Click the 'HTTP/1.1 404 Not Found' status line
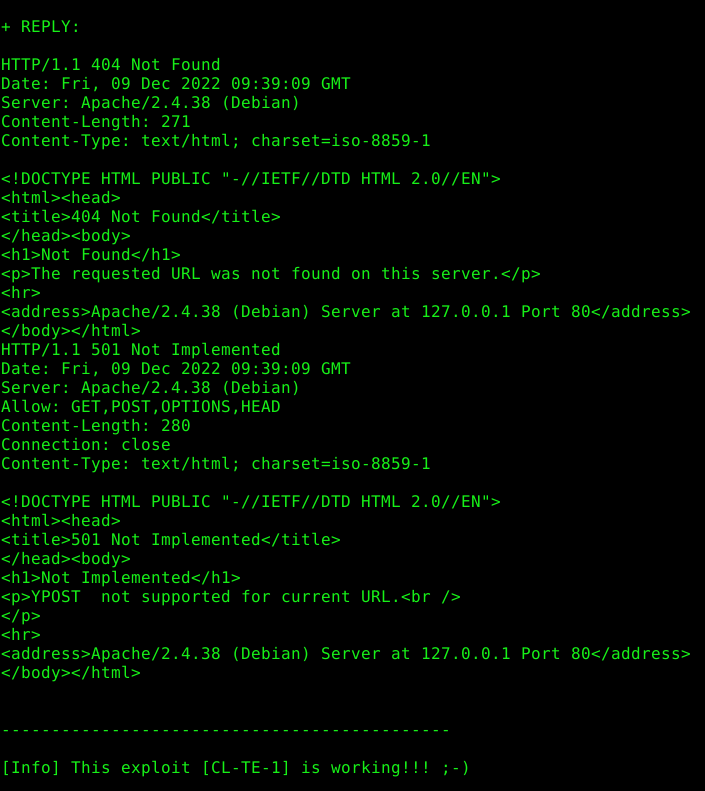Screen dimensions: 705x791 [x=111, y=65]
